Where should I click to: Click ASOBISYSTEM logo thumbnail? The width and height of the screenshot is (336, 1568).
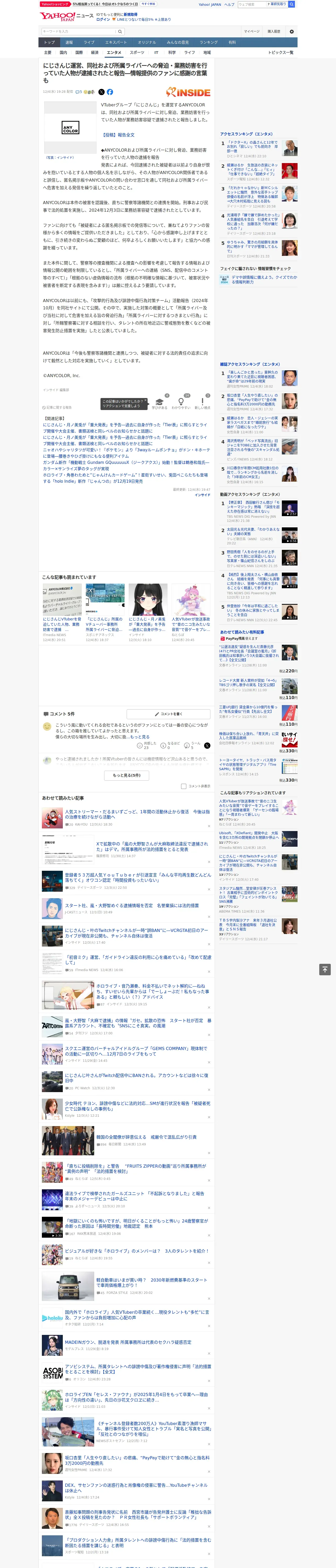[52, 1372]
